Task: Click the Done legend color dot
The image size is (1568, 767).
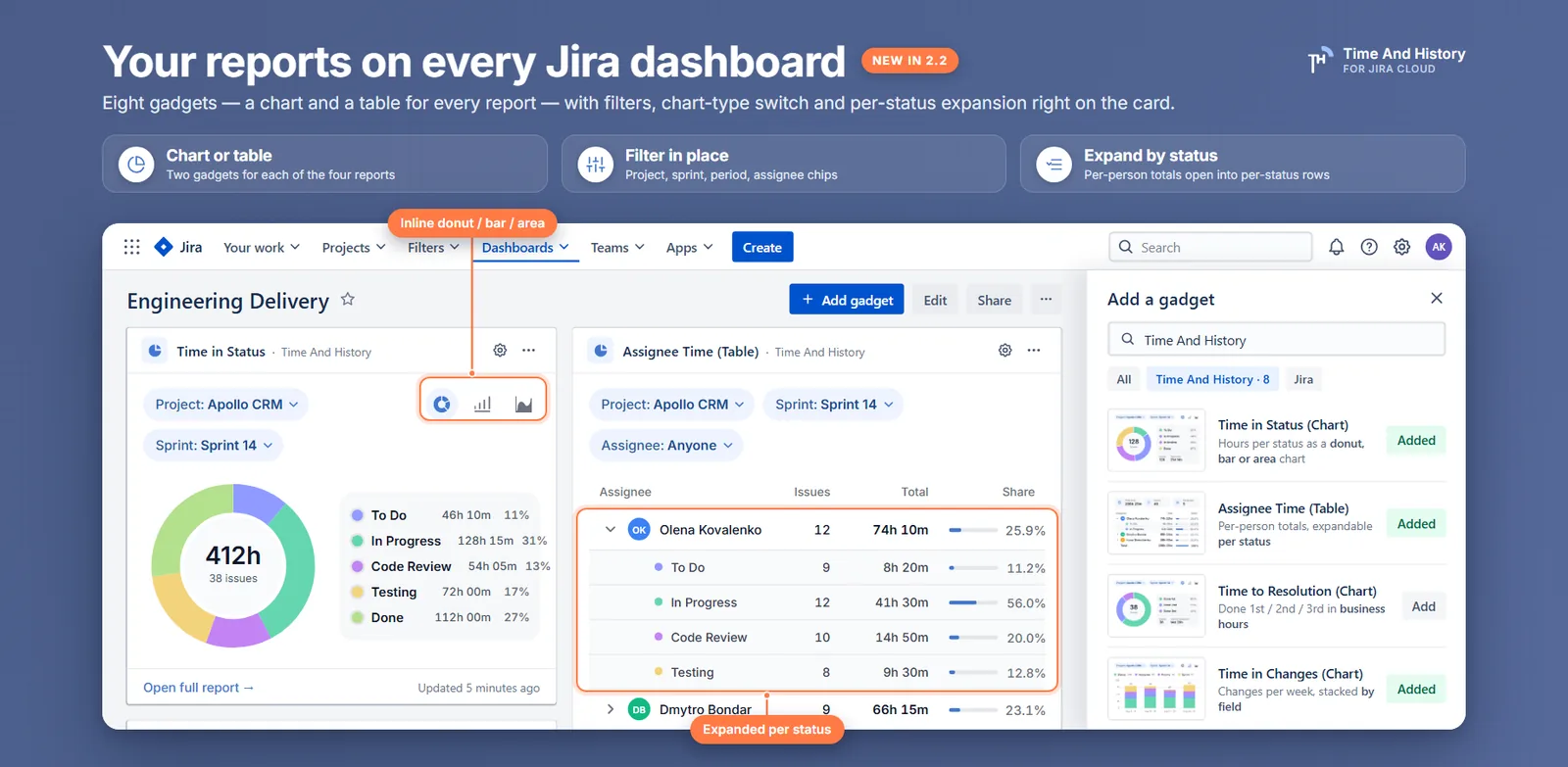Action: pos(358,618)
